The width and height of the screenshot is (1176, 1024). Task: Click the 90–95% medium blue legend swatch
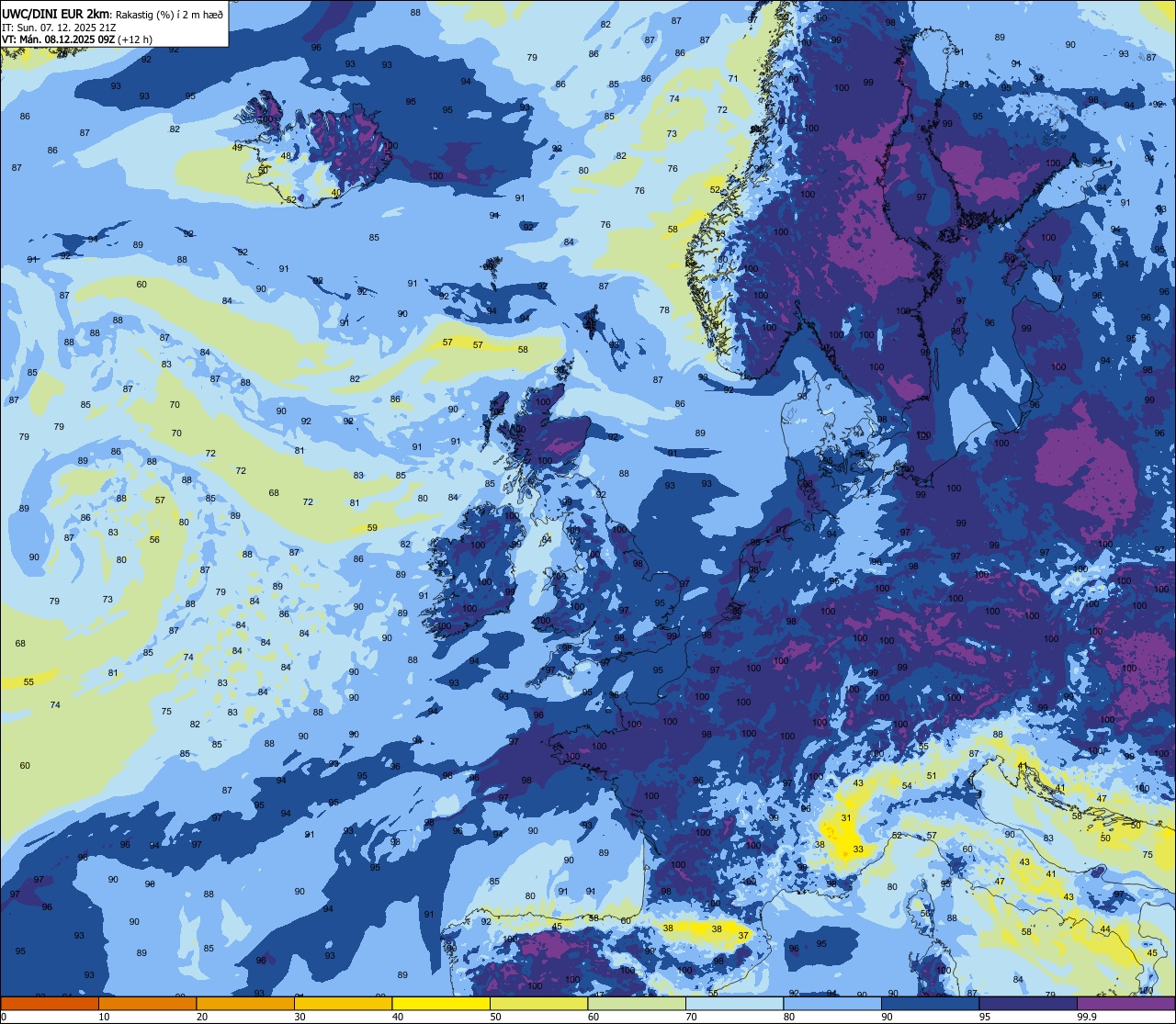click(930, 1003)
